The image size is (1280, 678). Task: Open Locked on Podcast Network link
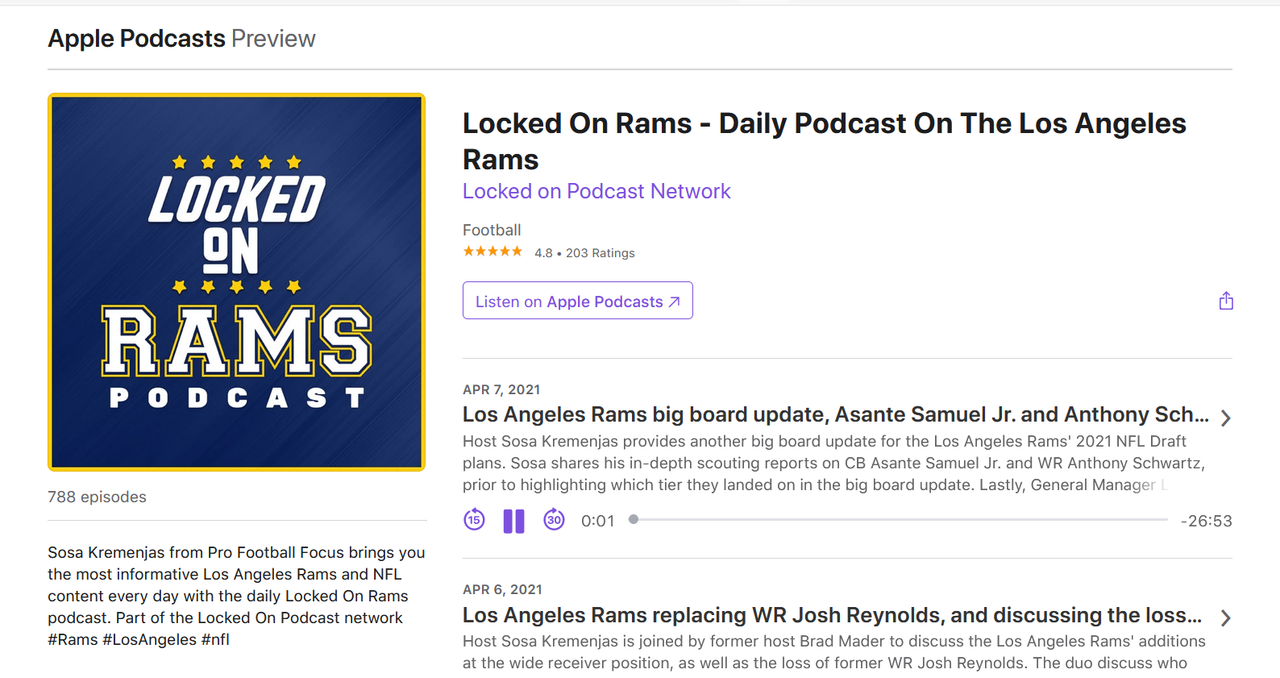tap(596, 191)
